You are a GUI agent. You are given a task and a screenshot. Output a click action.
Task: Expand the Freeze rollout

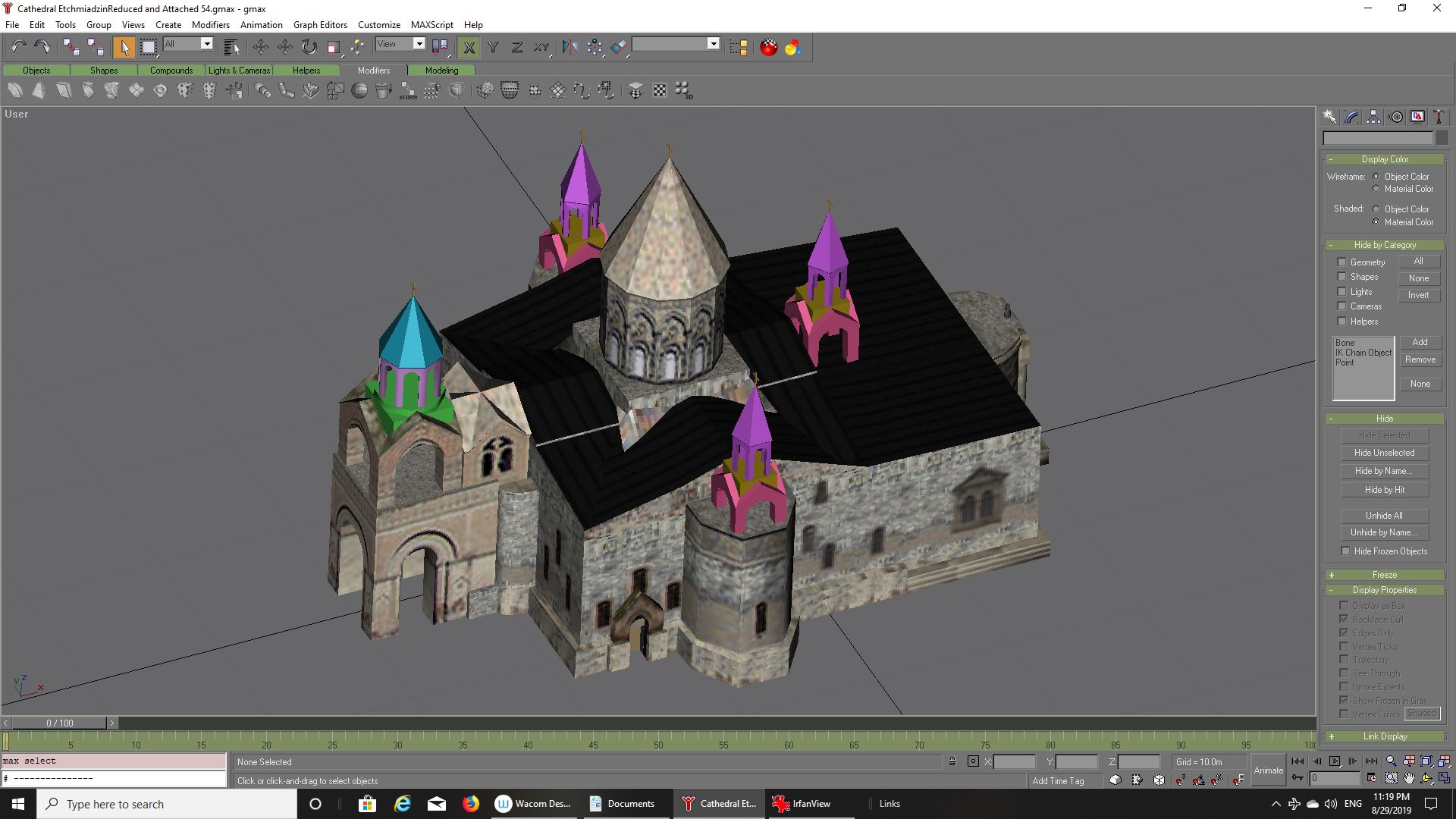coord(1384,575)
